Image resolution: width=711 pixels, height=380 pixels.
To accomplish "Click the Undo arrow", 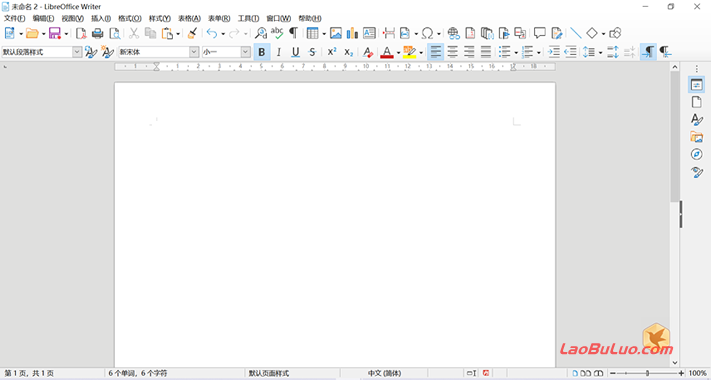I will [x=212, y=33].
